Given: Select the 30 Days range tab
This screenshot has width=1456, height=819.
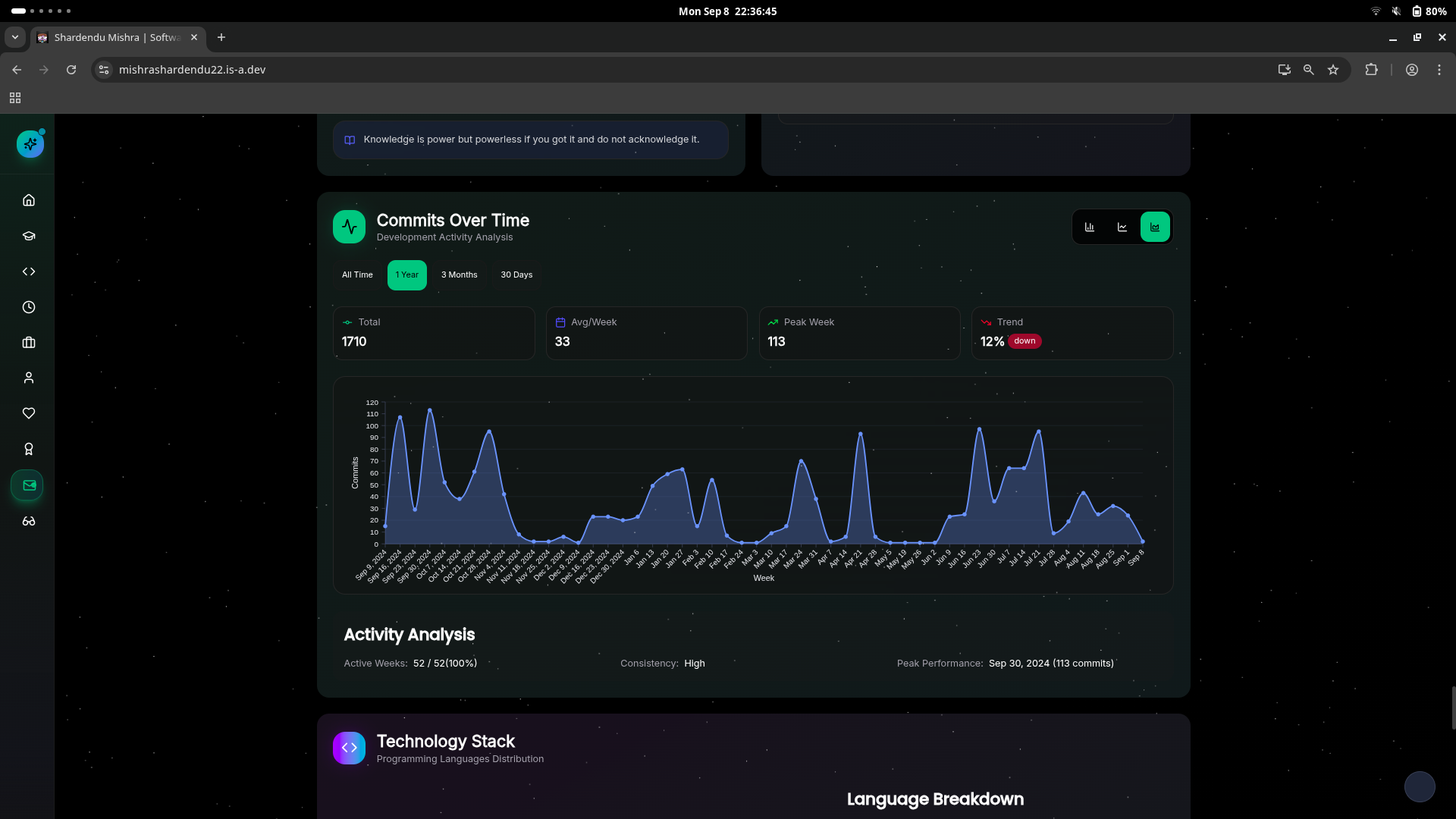Looking at the screenshot, I should (x=516, y=275).
